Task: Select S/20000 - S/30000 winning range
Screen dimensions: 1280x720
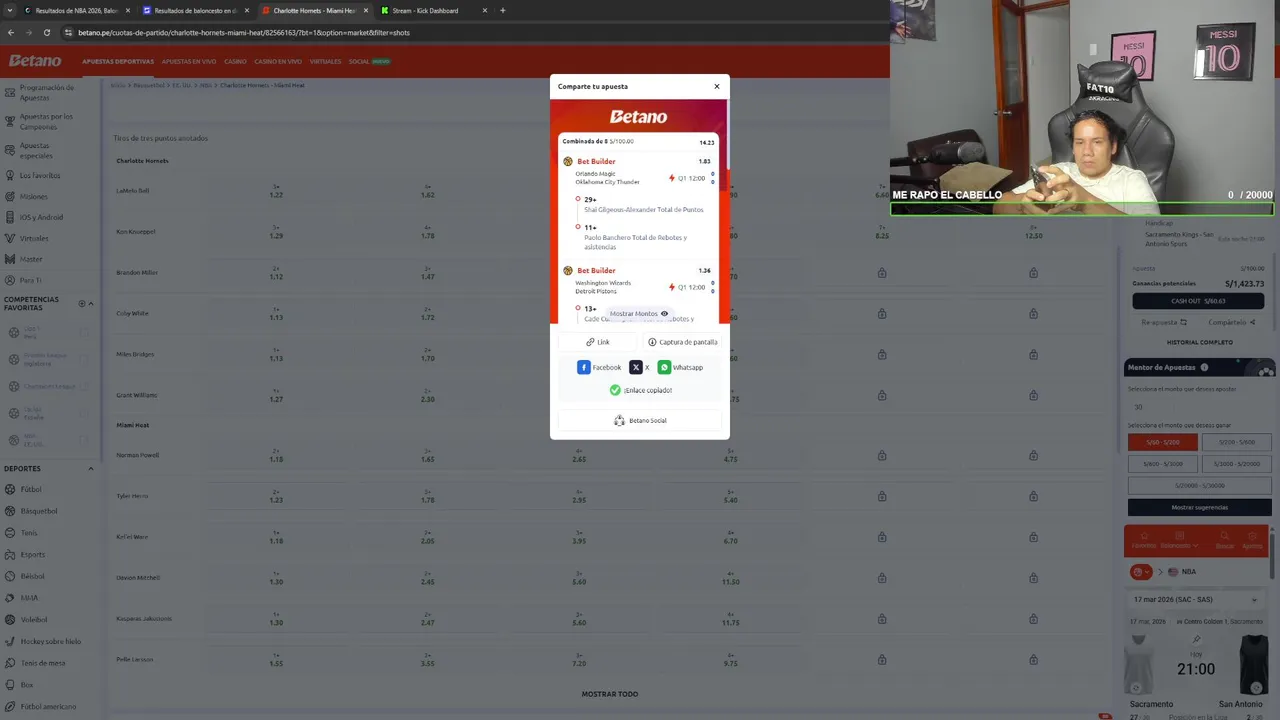Action: 1199,485
